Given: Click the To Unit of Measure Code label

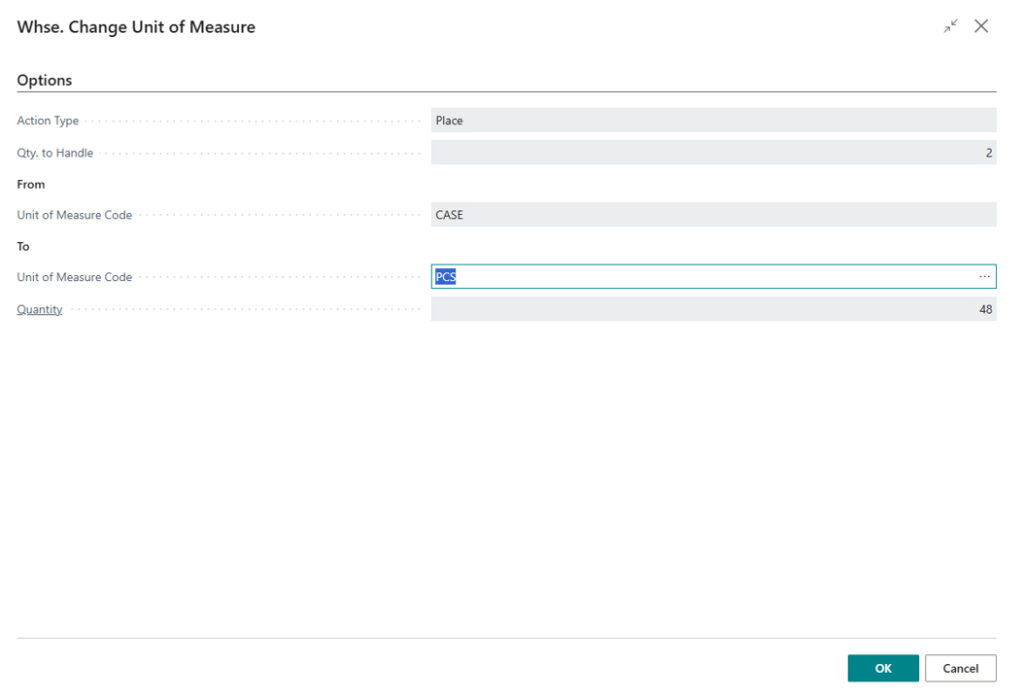Looking at the screenshot, I should [x=74, y=276].
